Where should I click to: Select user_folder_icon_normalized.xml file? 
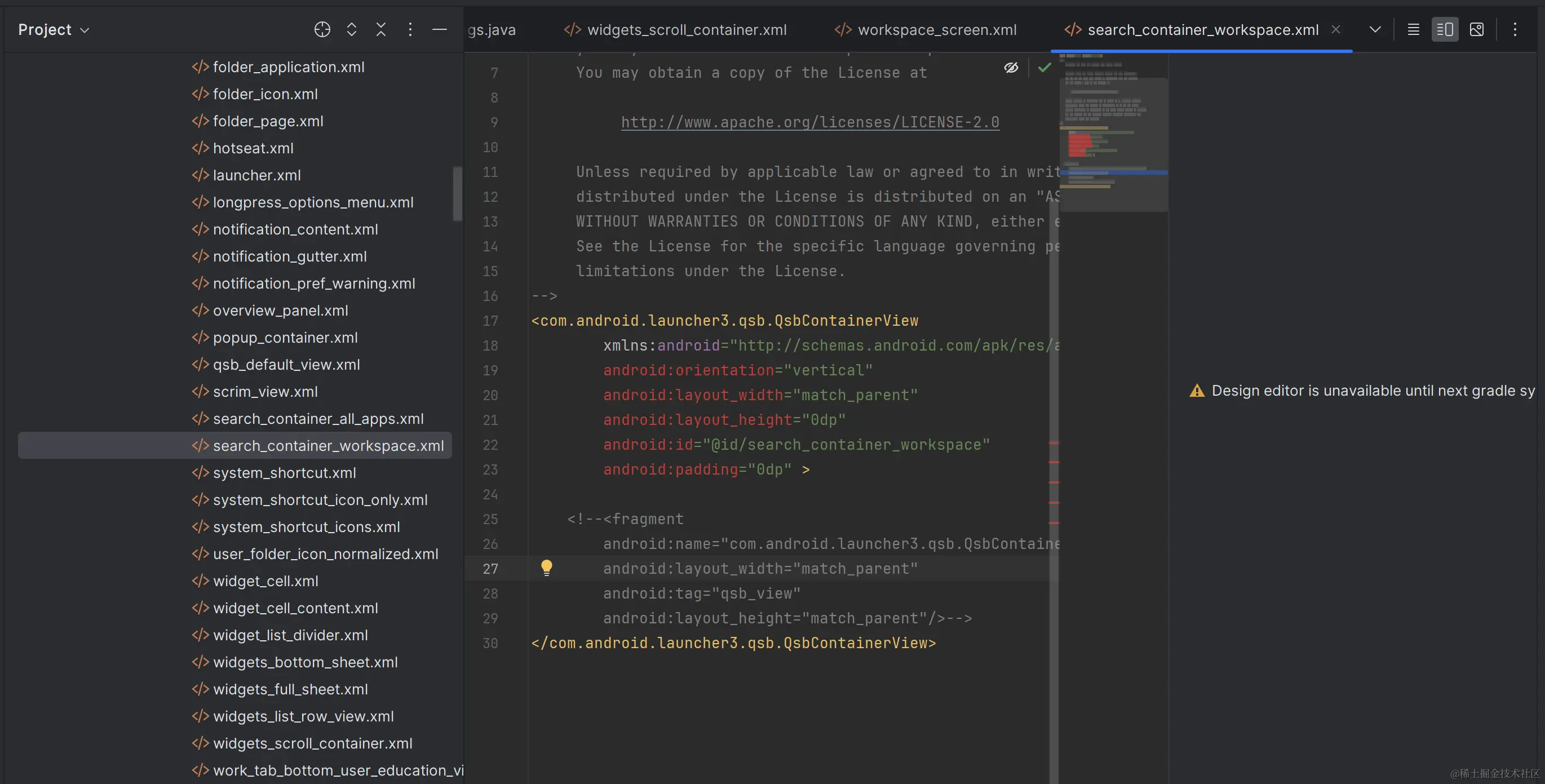[x=315, y=553]
